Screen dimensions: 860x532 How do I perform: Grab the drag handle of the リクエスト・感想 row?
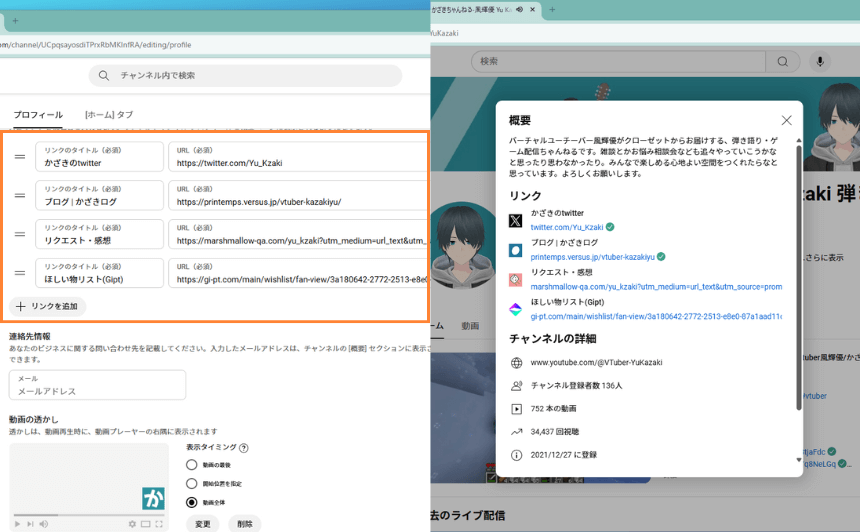[20, 234]
